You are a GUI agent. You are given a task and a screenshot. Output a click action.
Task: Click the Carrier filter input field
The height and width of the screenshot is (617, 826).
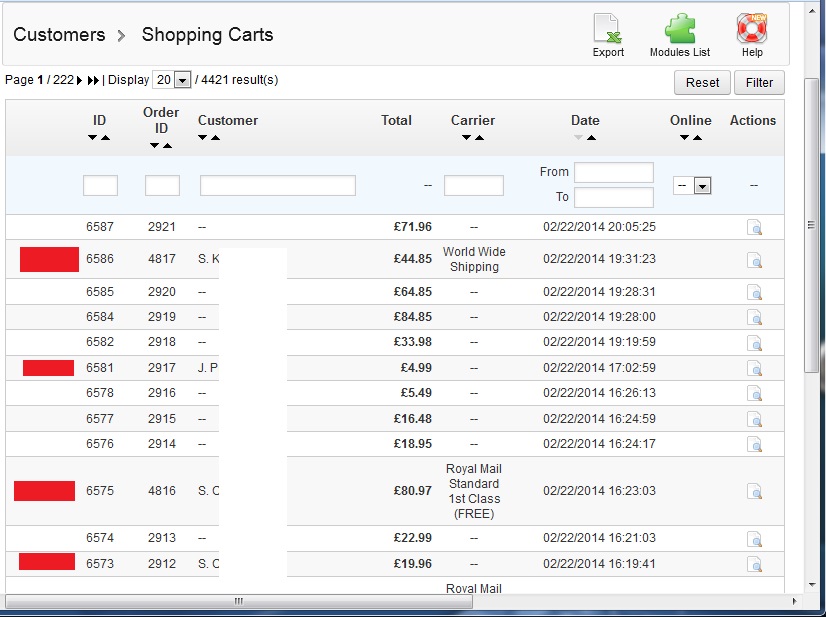pyautogui.click(x=473, y=185)
